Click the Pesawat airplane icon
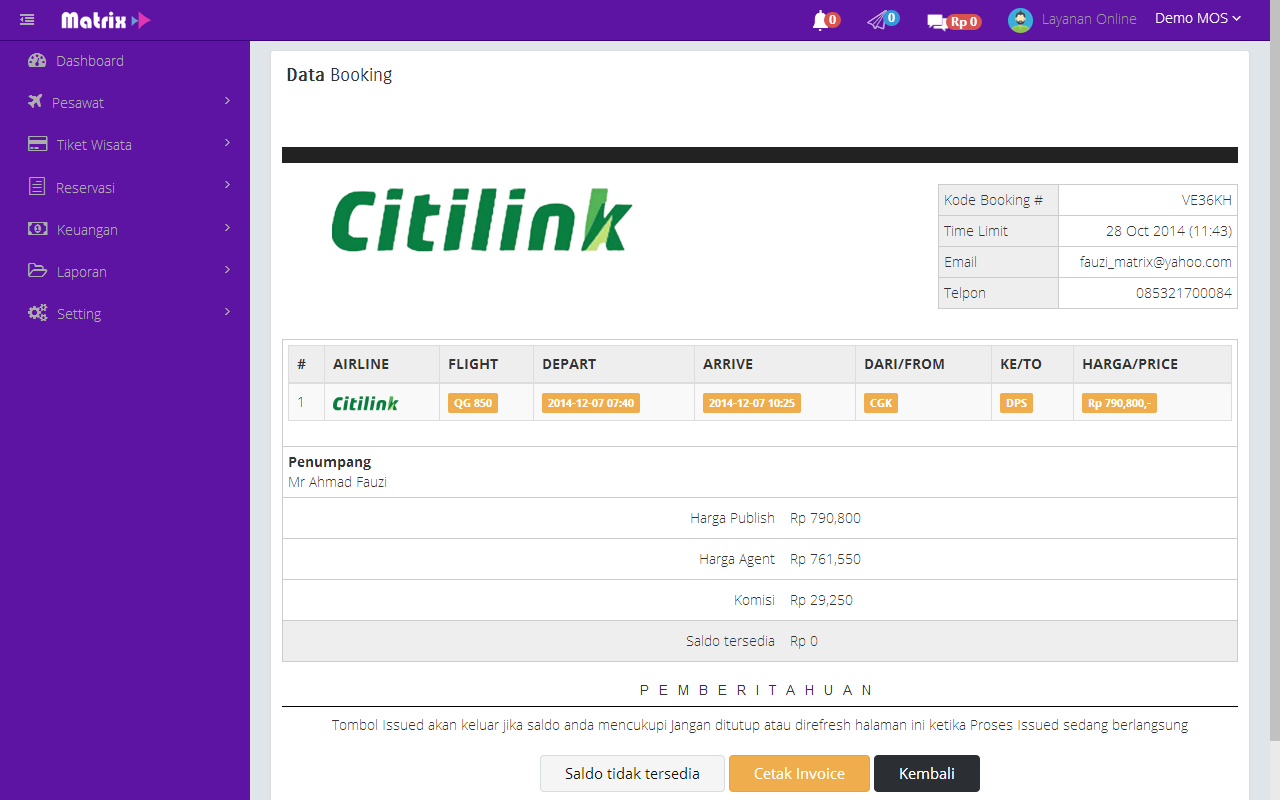This screenshot has width=1280, height=800. click(36, 102)
